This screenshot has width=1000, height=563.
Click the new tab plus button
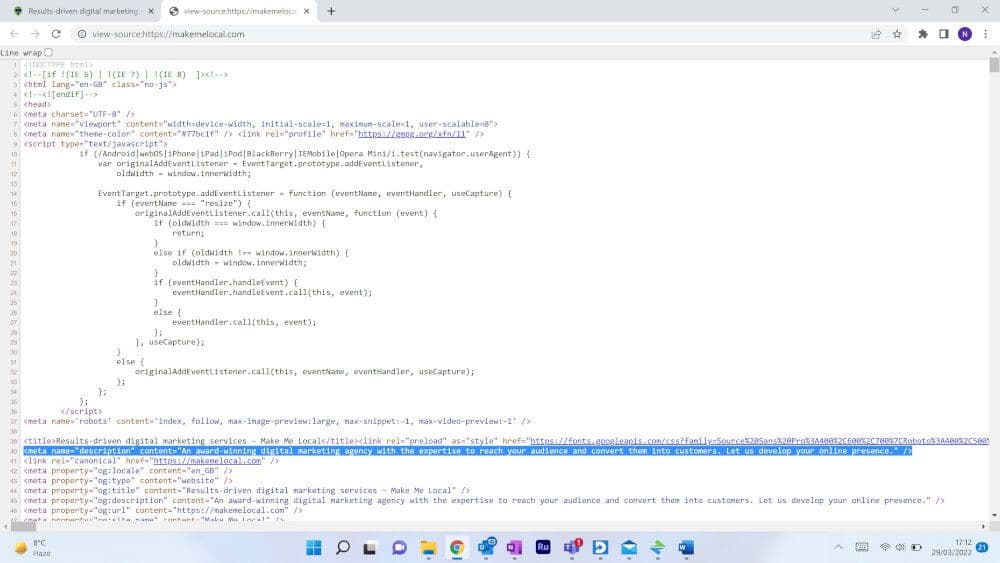[331, 11]
